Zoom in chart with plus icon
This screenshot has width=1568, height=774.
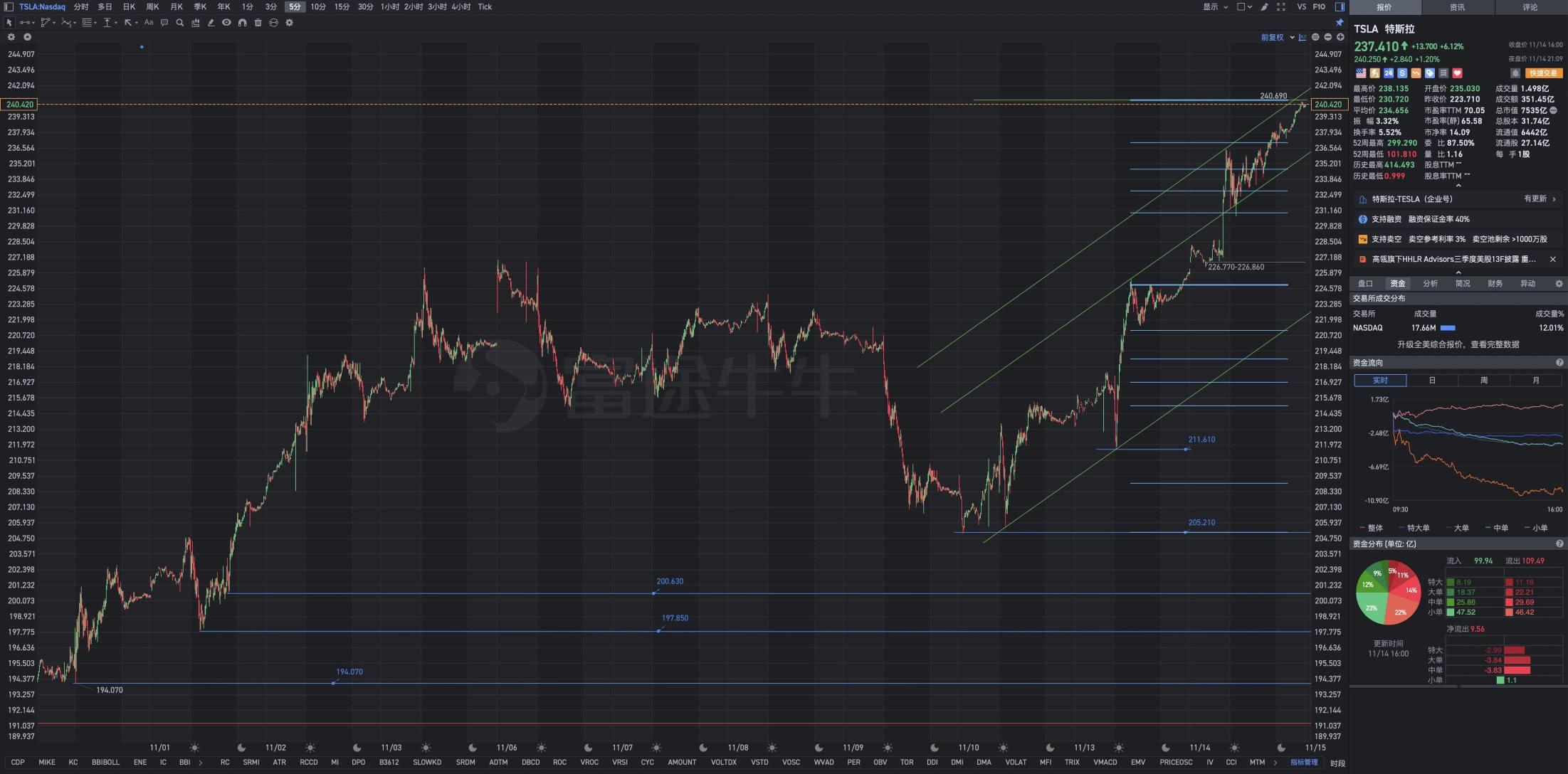coord(1340,37)
